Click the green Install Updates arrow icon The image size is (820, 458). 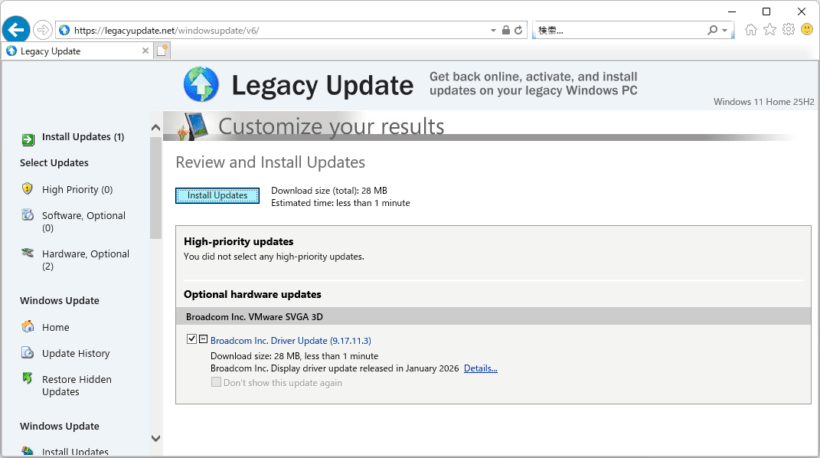tap(28, 139)
